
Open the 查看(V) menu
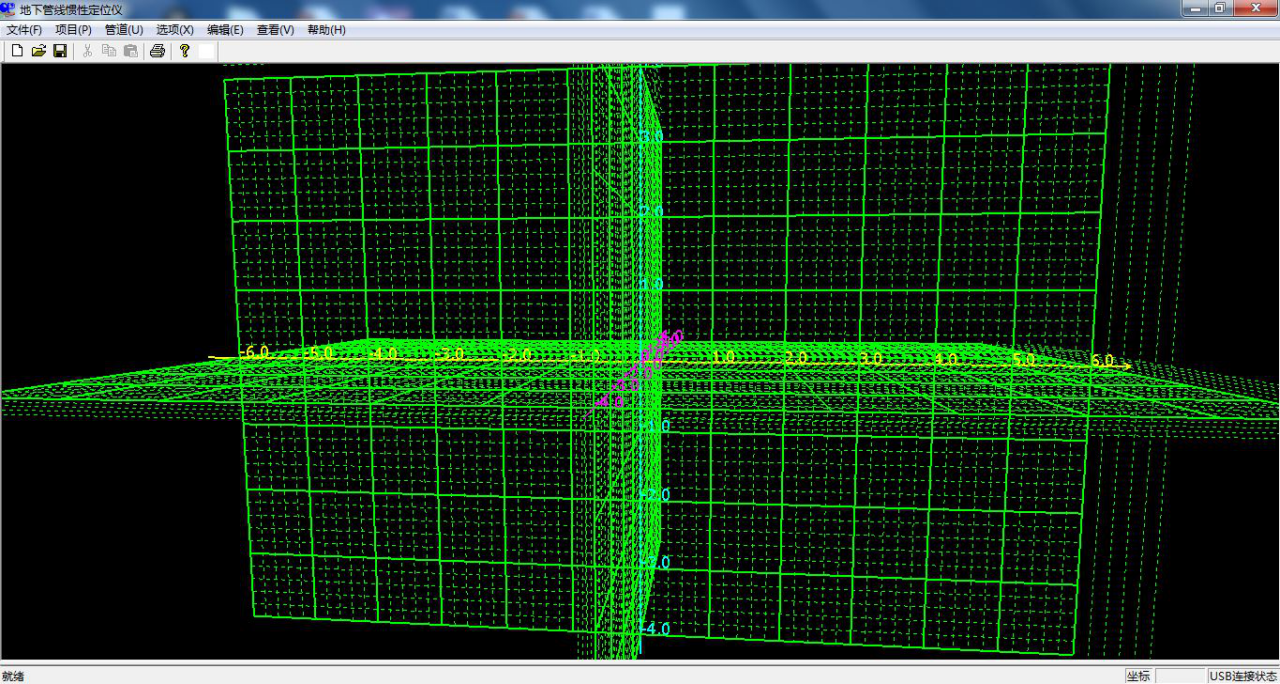[275, 30]
